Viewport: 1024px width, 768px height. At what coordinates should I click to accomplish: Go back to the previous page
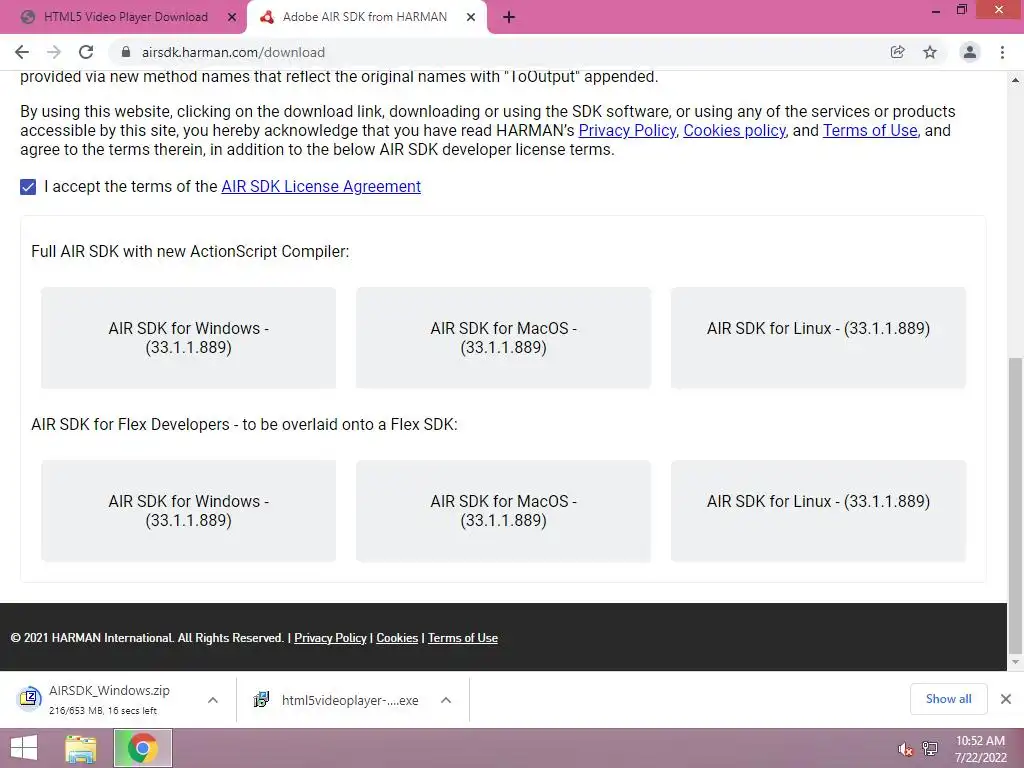point(22,52)
